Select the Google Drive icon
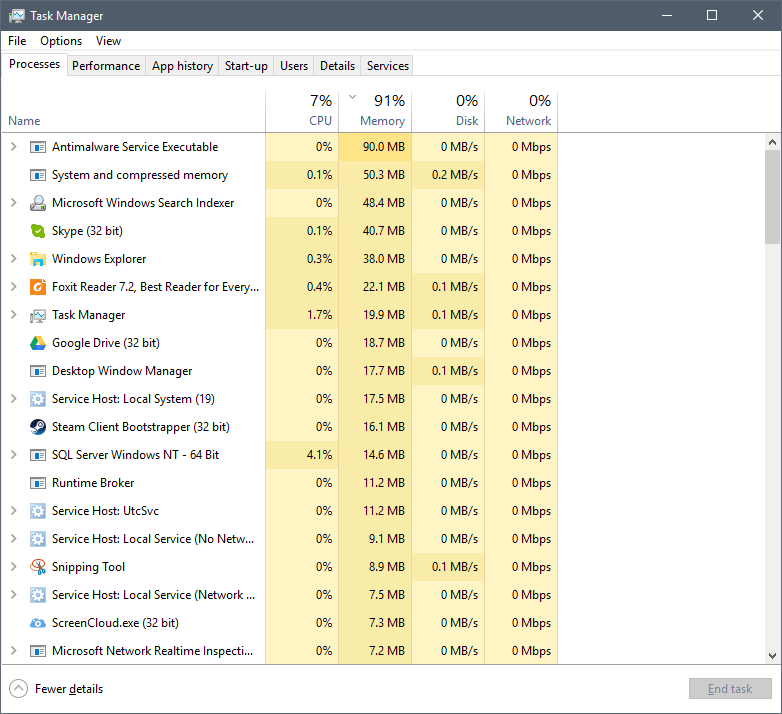Viewport: 782px width, 714px height. click(38, 343)
